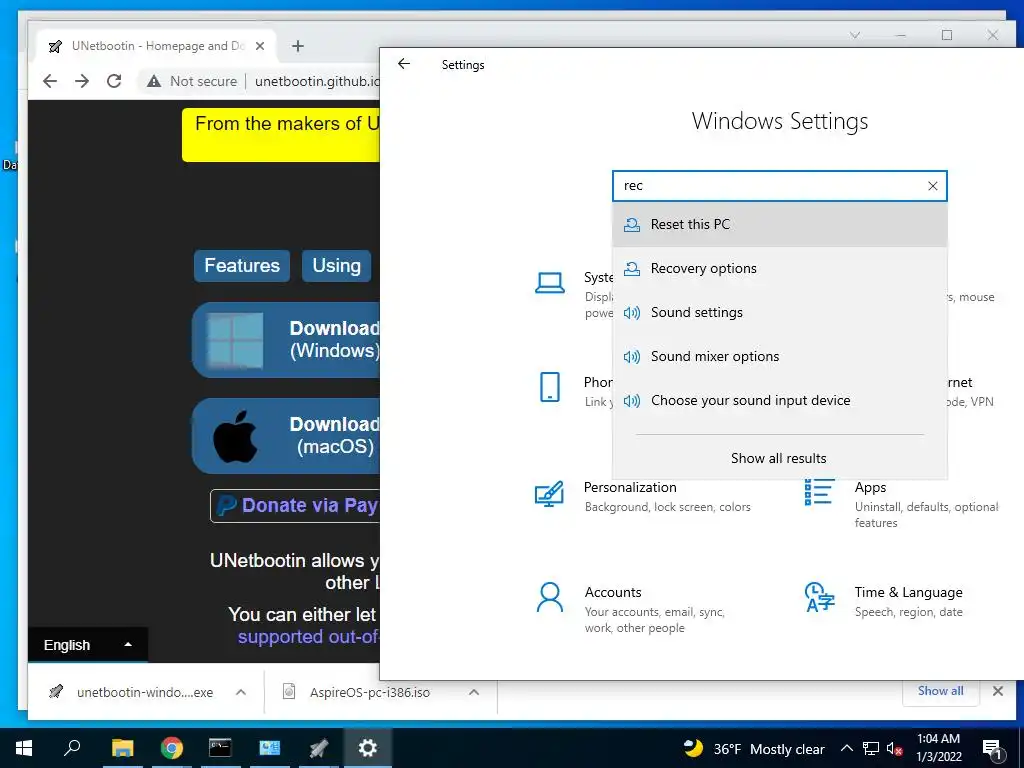Reload the UNetbootin page

(114, 81)
